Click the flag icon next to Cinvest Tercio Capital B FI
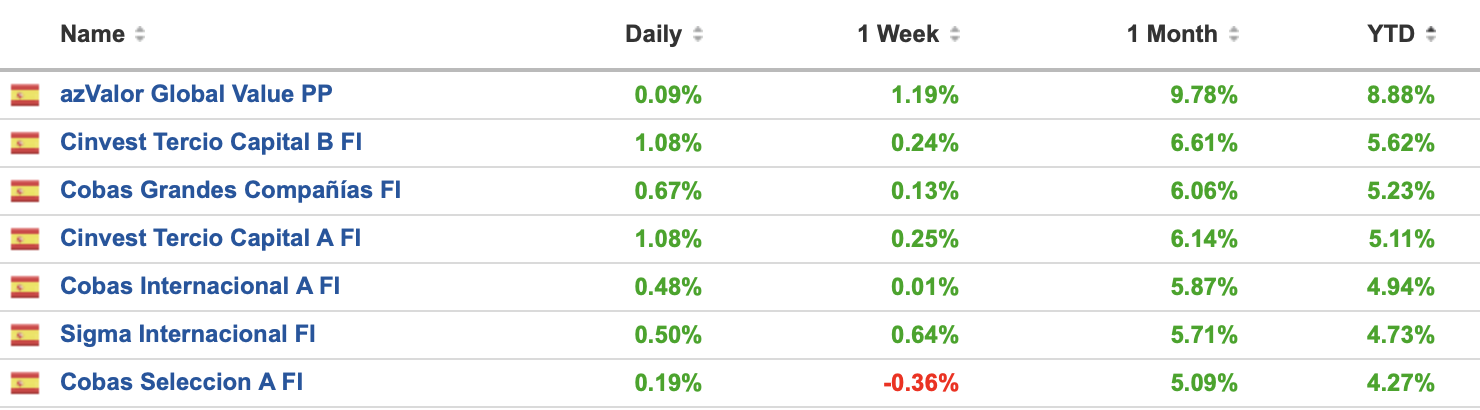1480x410 pixels. [25, 143]
